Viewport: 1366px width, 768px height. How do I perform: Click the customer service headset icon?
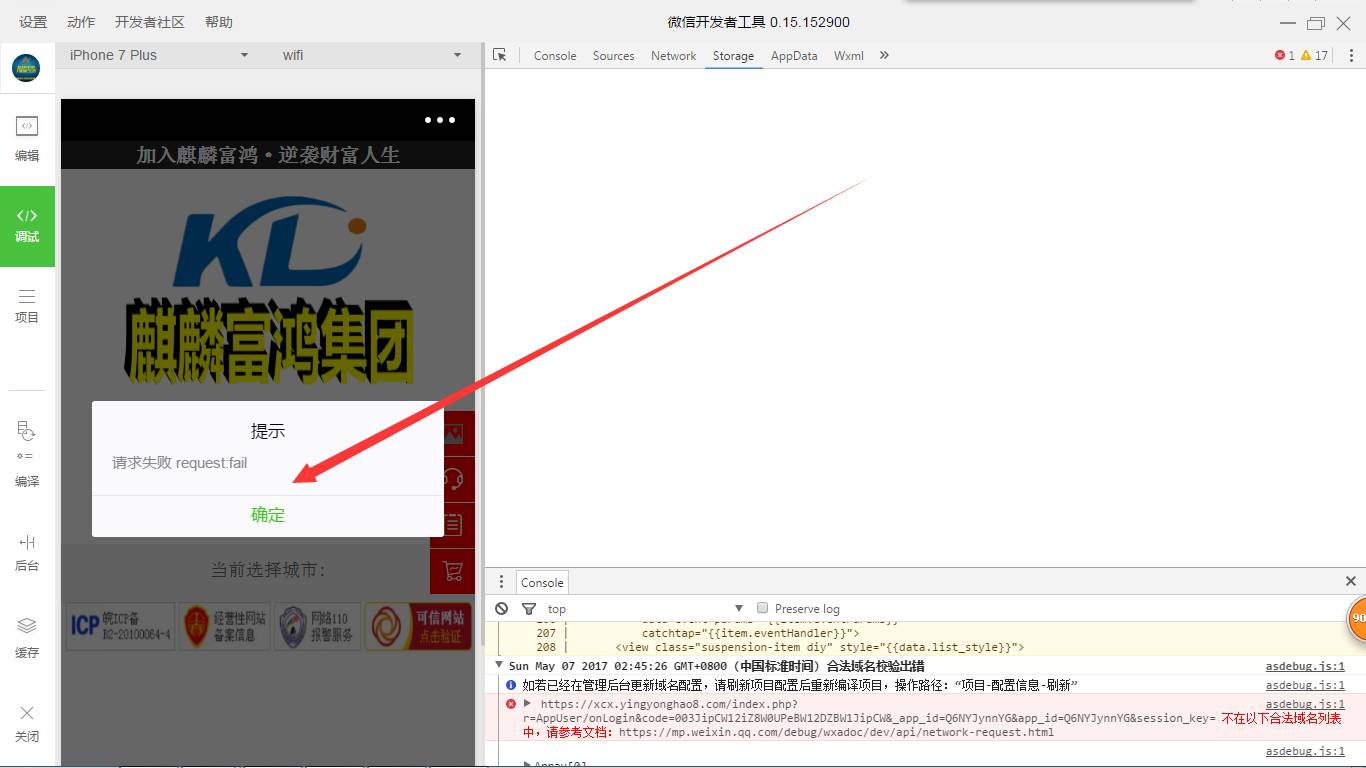coord(453,479)
